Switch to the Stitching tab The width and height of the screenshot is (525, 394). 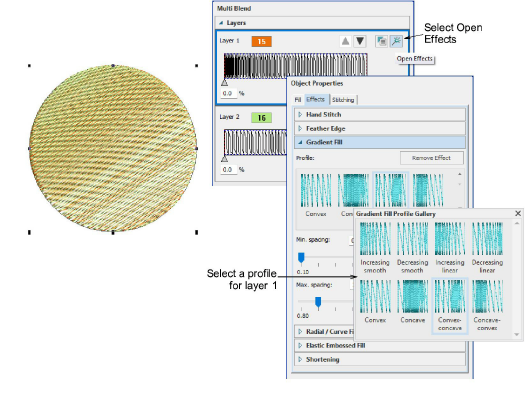[x=343, y=100]
